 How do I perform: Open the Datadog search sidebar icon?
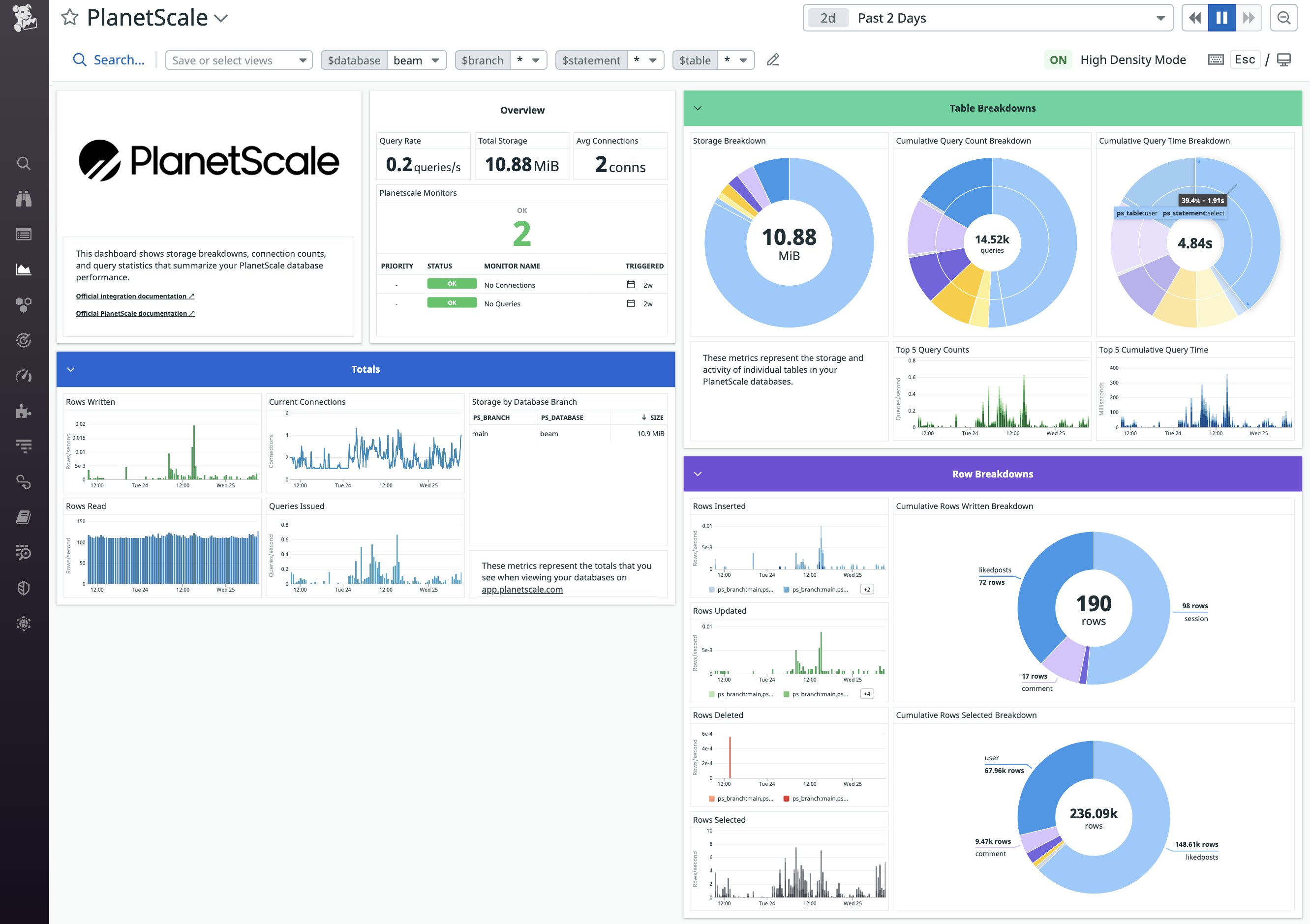point(24,163)
